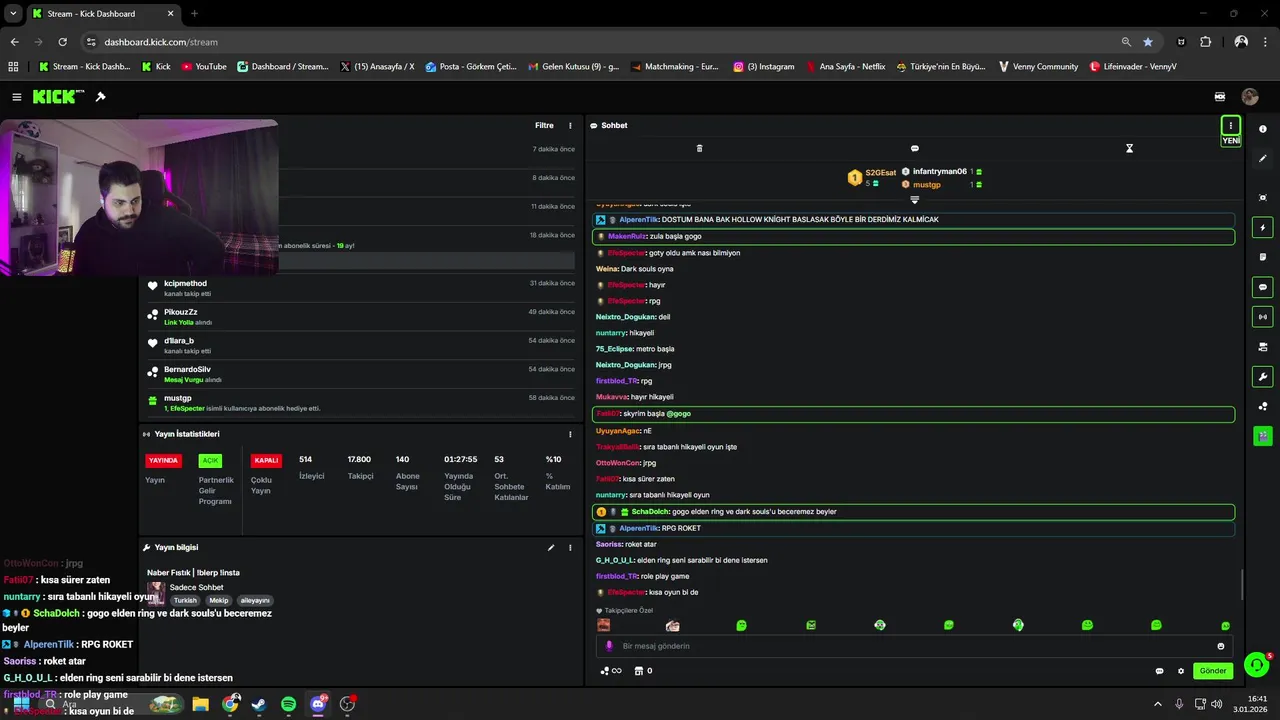Click the shop counter icon showing 0

coord(644,671)
